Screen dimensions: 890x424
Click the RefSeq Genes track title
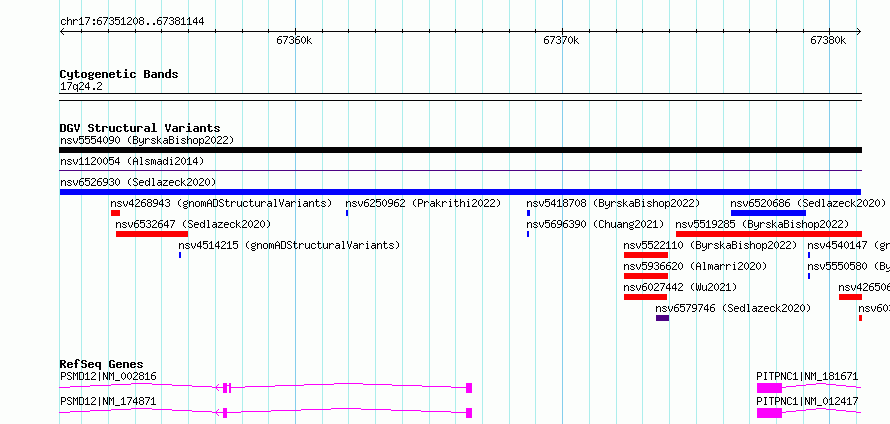tap(102, 364)
